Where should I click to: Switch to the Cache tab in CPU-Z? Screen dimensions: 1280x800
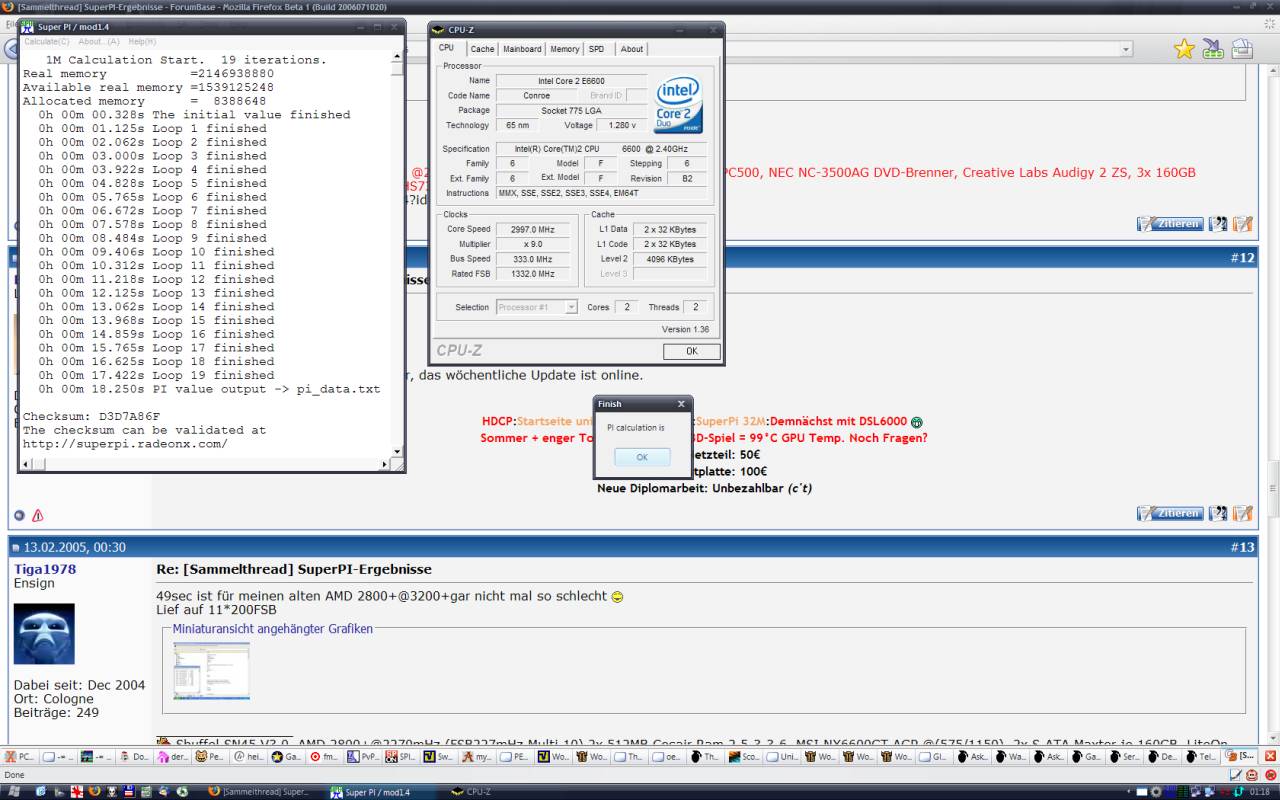pyautogui.click(x=482, y=49)
